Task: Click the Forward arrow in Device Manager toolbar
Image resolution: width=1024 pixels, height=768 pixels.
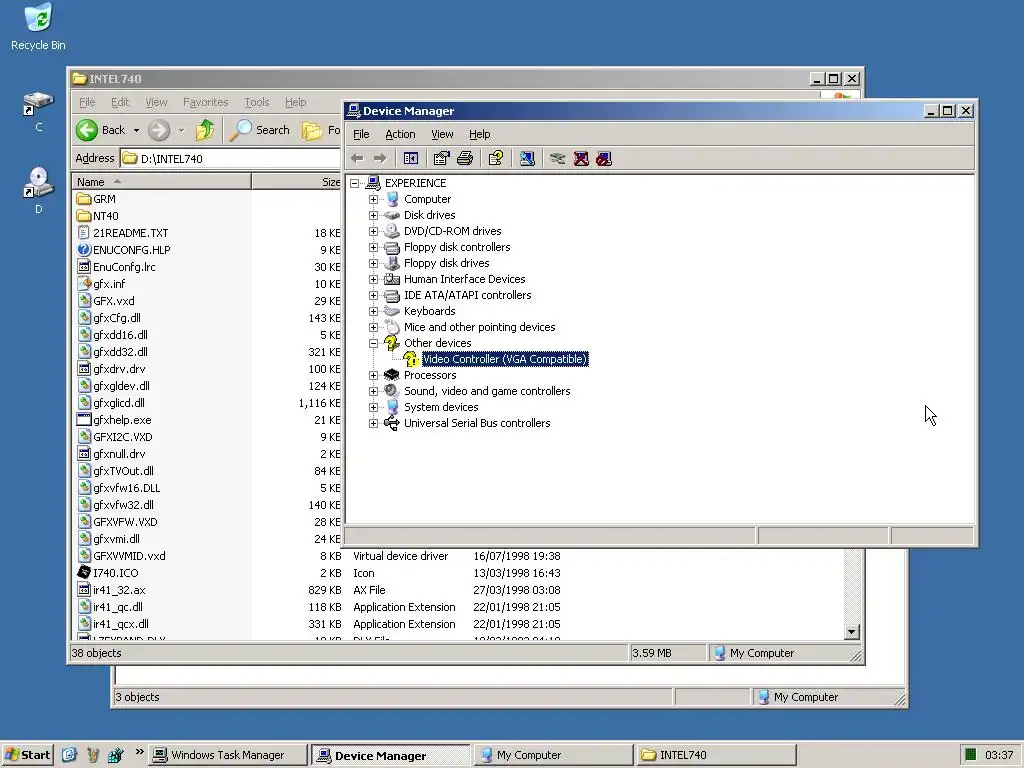Action: (x=380, y=158)
